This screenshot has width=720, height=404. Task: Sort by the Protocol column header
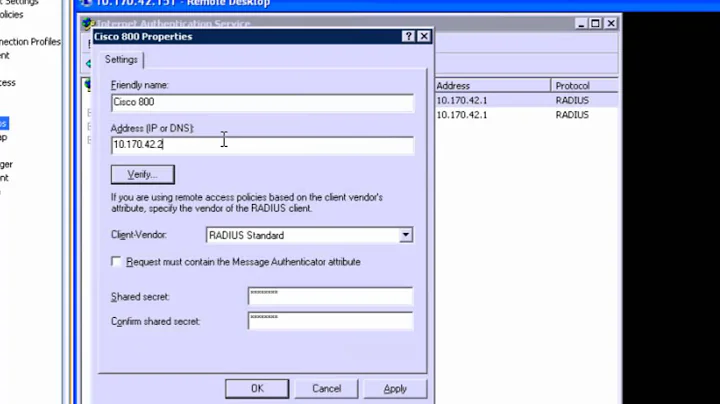point(584,86)
